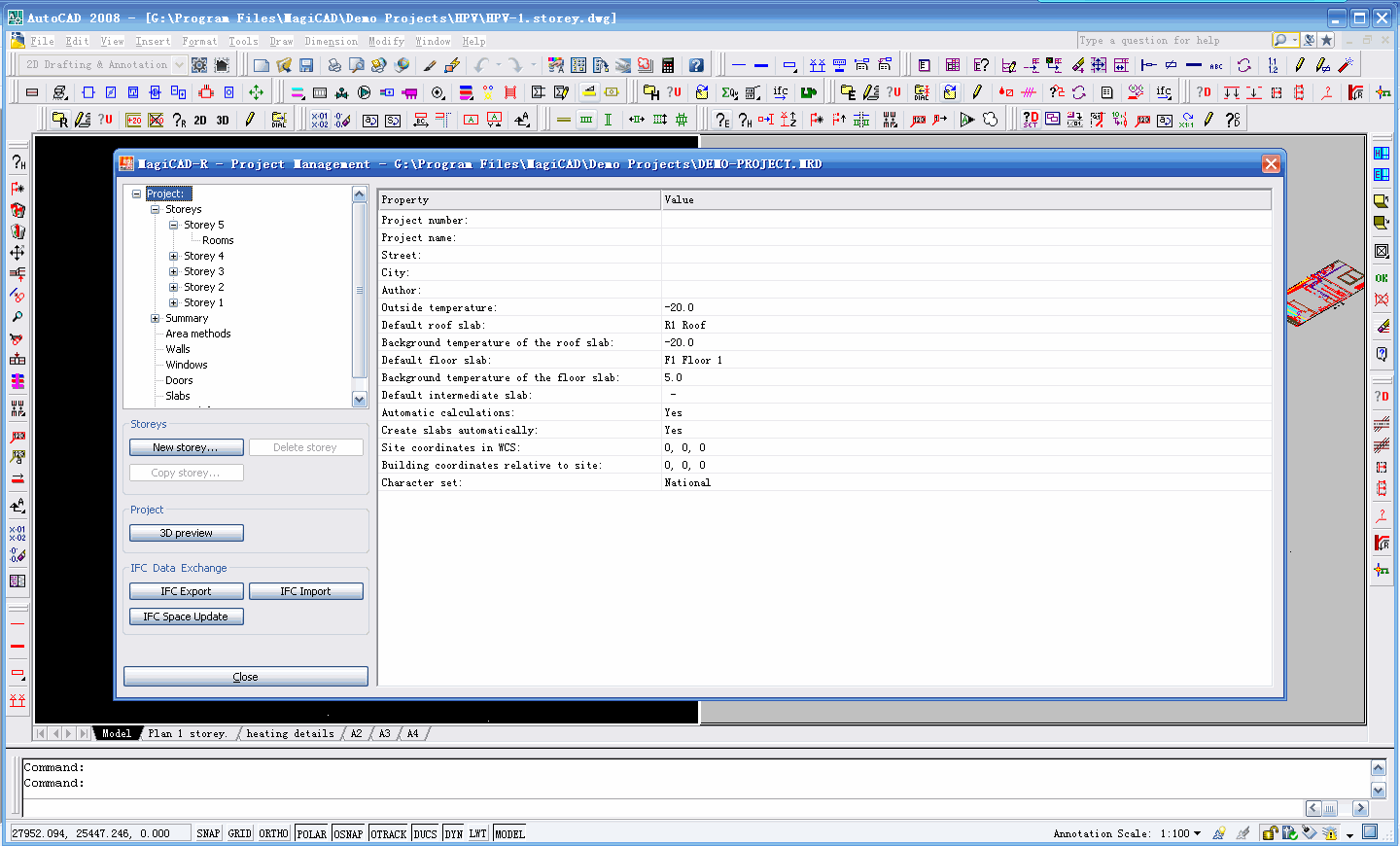Select the Rooms item in the tree

coord(218,240)
